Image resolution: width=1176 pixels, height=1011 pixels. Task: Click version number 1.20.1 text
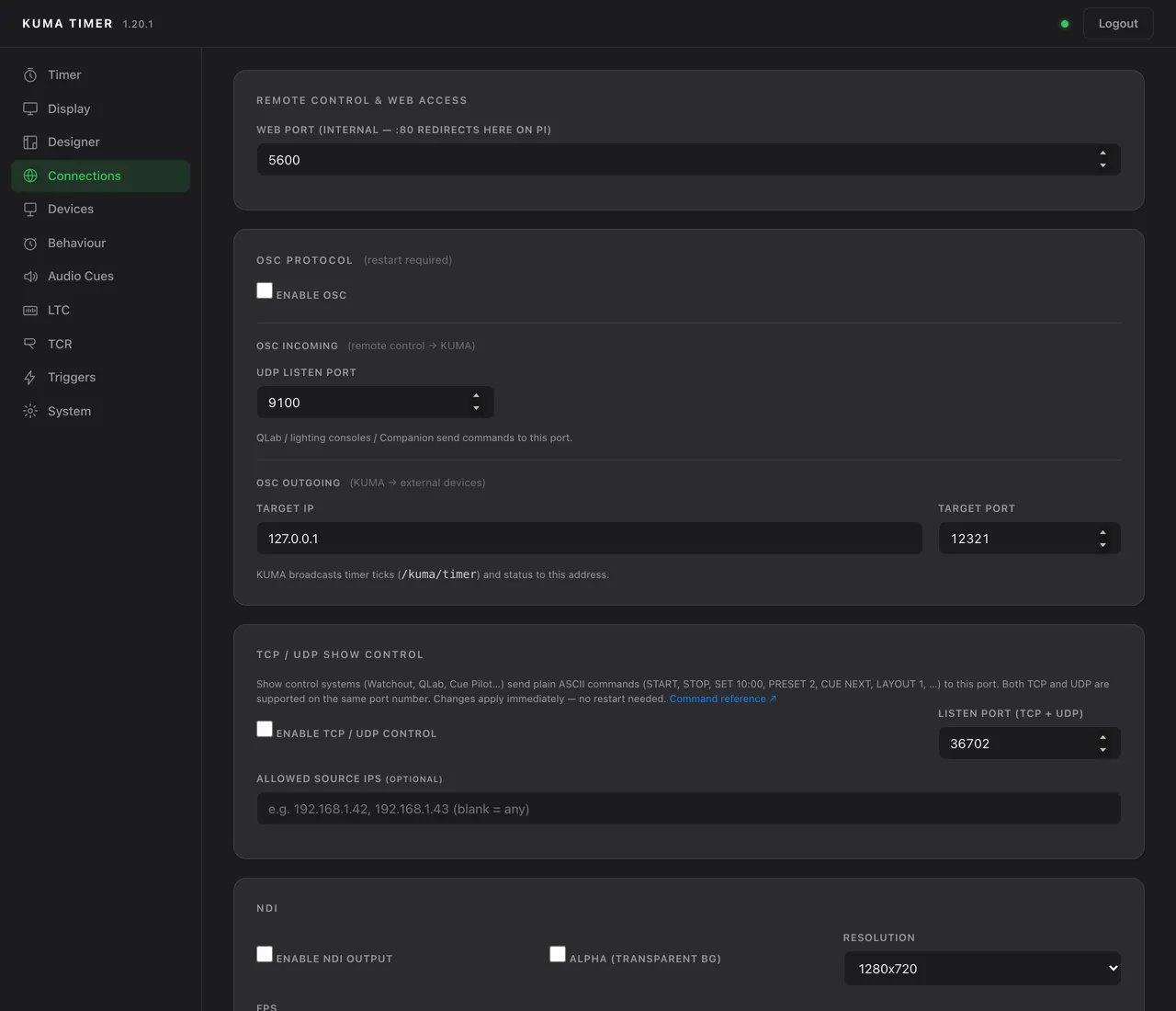tap(138, 25)
